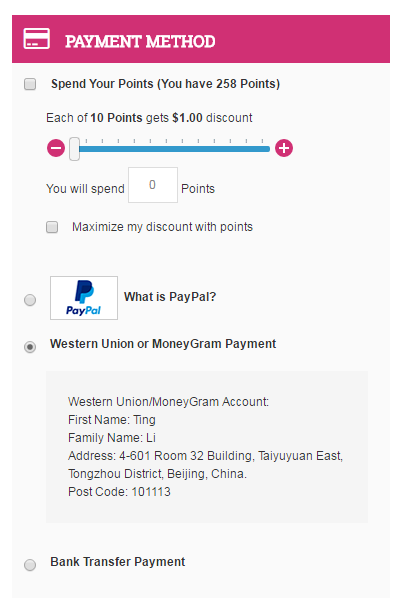Click the credit card icon in header
Image resolution: width=397 pixels, height=605 pixels.
click(x=37, y=39)
